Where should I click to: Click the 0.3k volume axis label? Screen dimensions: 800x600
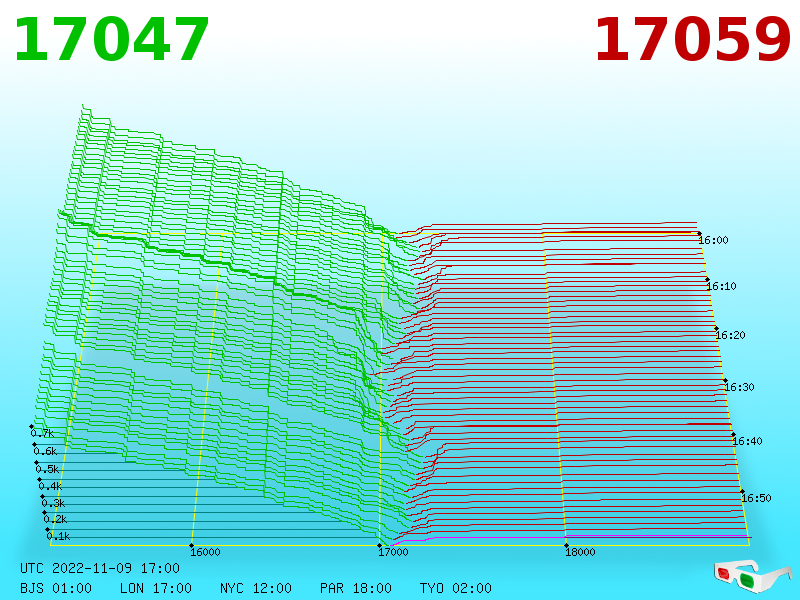pyautogui.click(x=54, y=504)
